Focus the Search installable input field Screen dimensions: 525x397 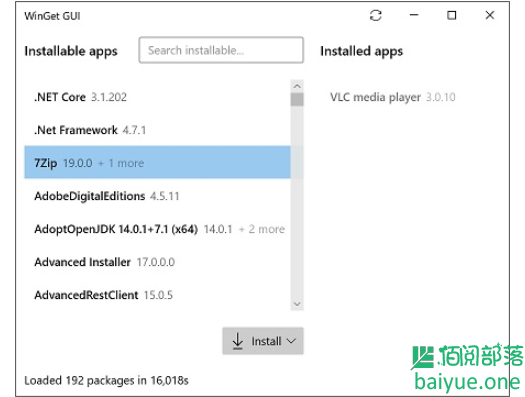[221, 50]
